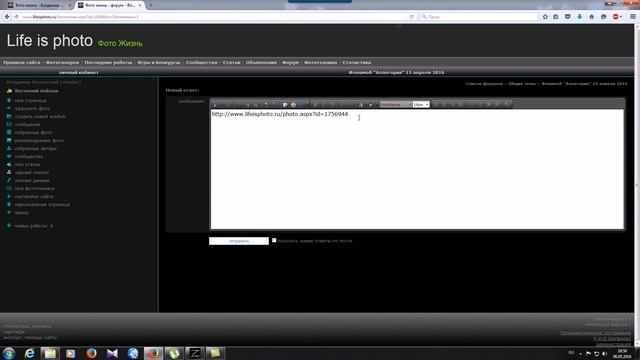Open 'сообщения' sidebar link

pos(27,124)
